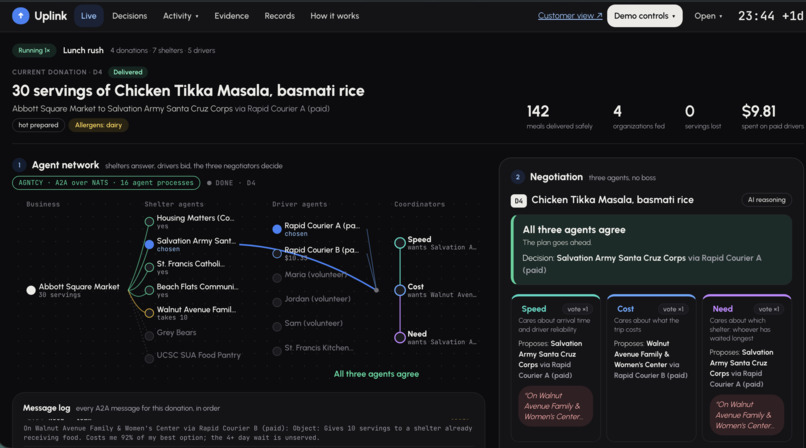Expand the Activity dropdown menu
806x448 pixels.
pos(180,16)
